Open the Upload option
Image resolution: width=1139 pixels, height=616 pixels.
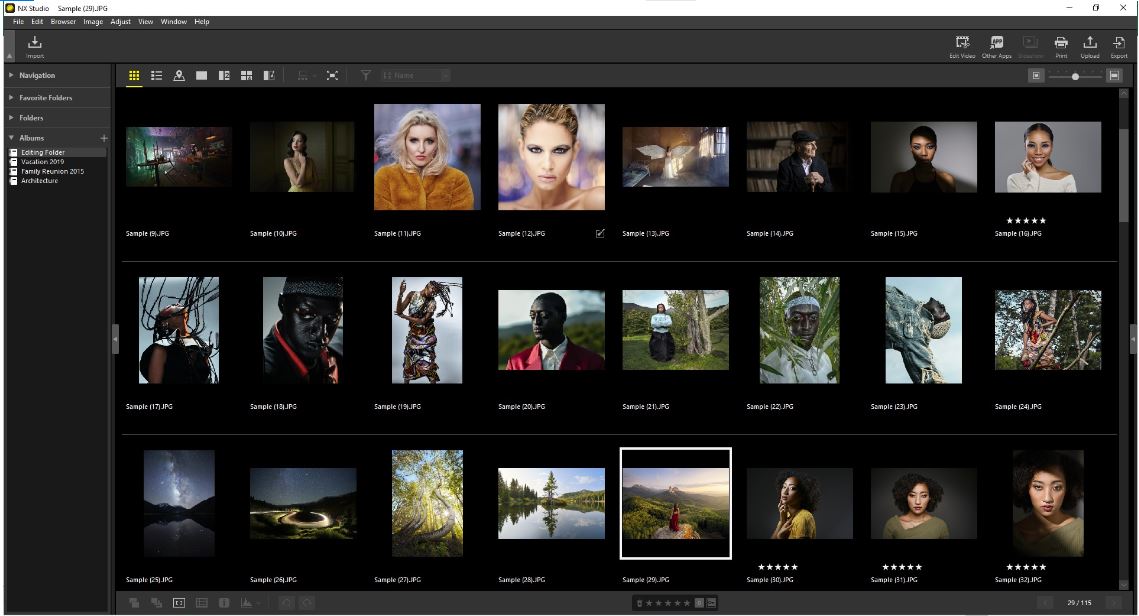[1090, 46]
